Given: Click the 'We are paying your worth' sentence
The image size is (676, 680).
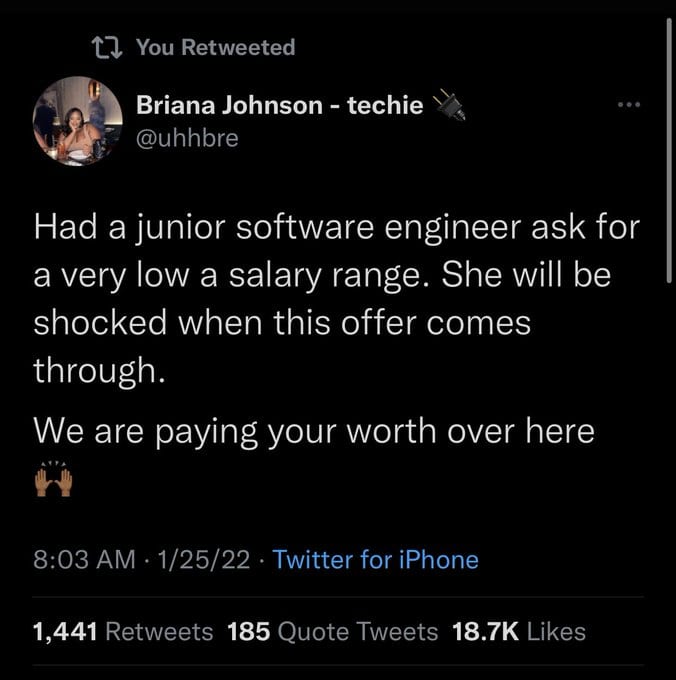Looking at the screenshot, I should tap(314, 432).
